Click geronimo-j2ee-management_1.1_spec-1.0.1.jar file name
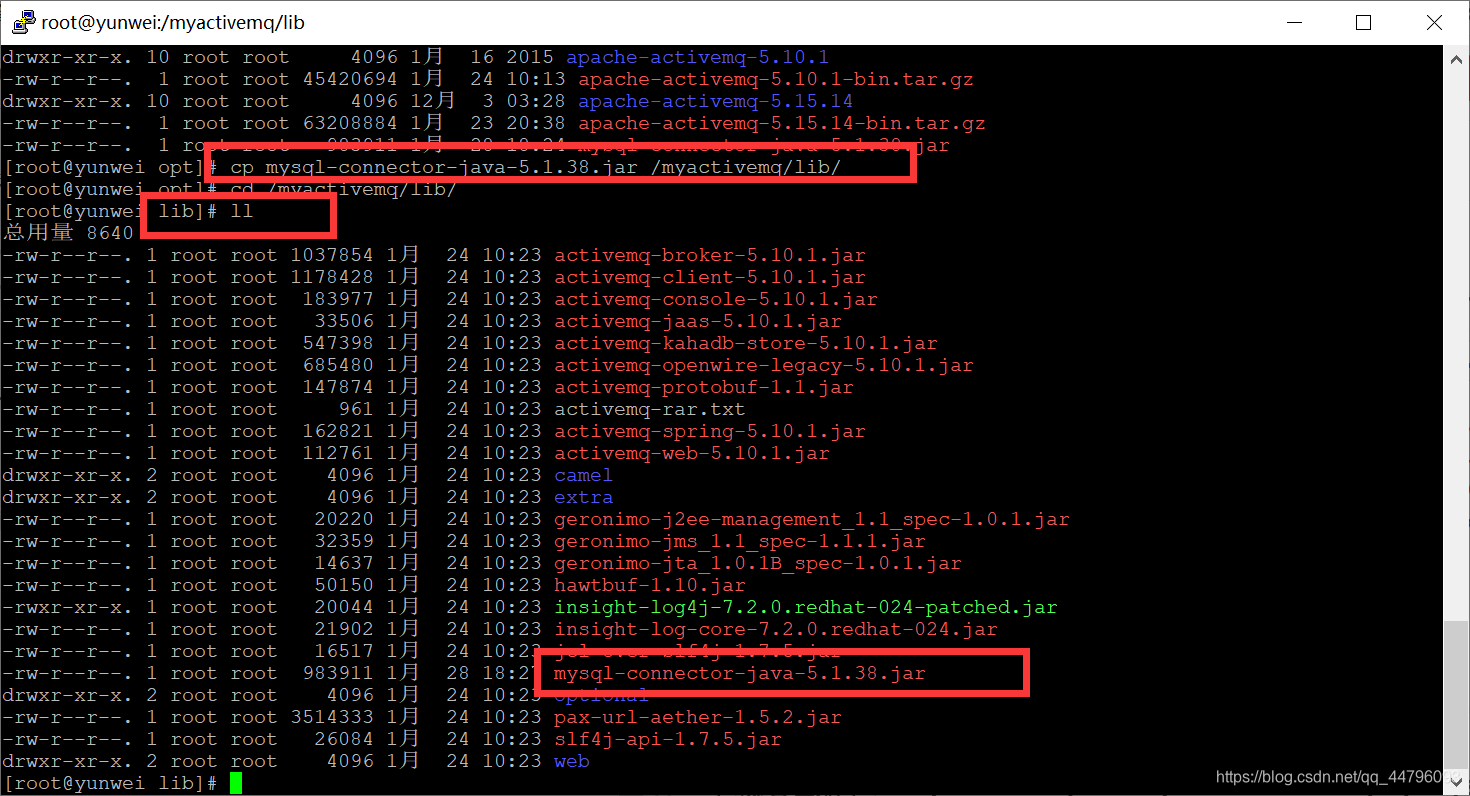Image resolution: width=1470 pixels, height=796 pixels. [x=811, y=519]
